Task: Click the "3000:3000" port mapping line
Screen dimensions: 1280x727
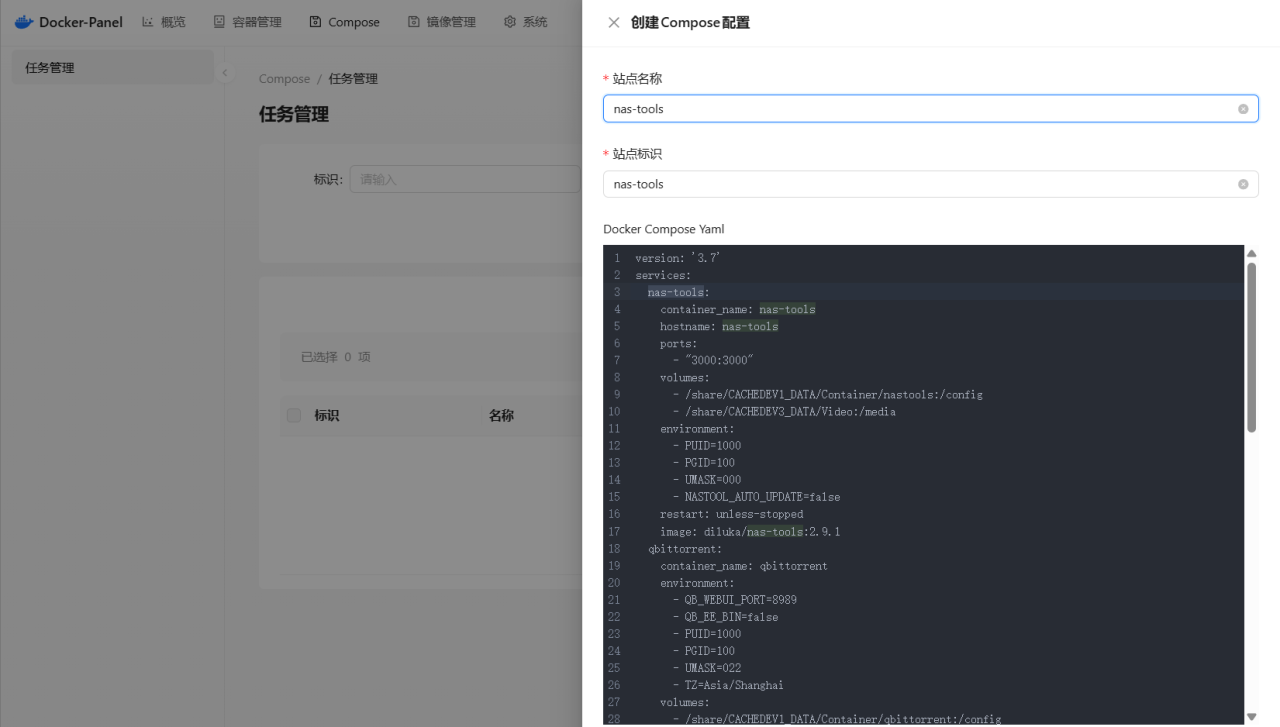Action: [x=713, y=360]
